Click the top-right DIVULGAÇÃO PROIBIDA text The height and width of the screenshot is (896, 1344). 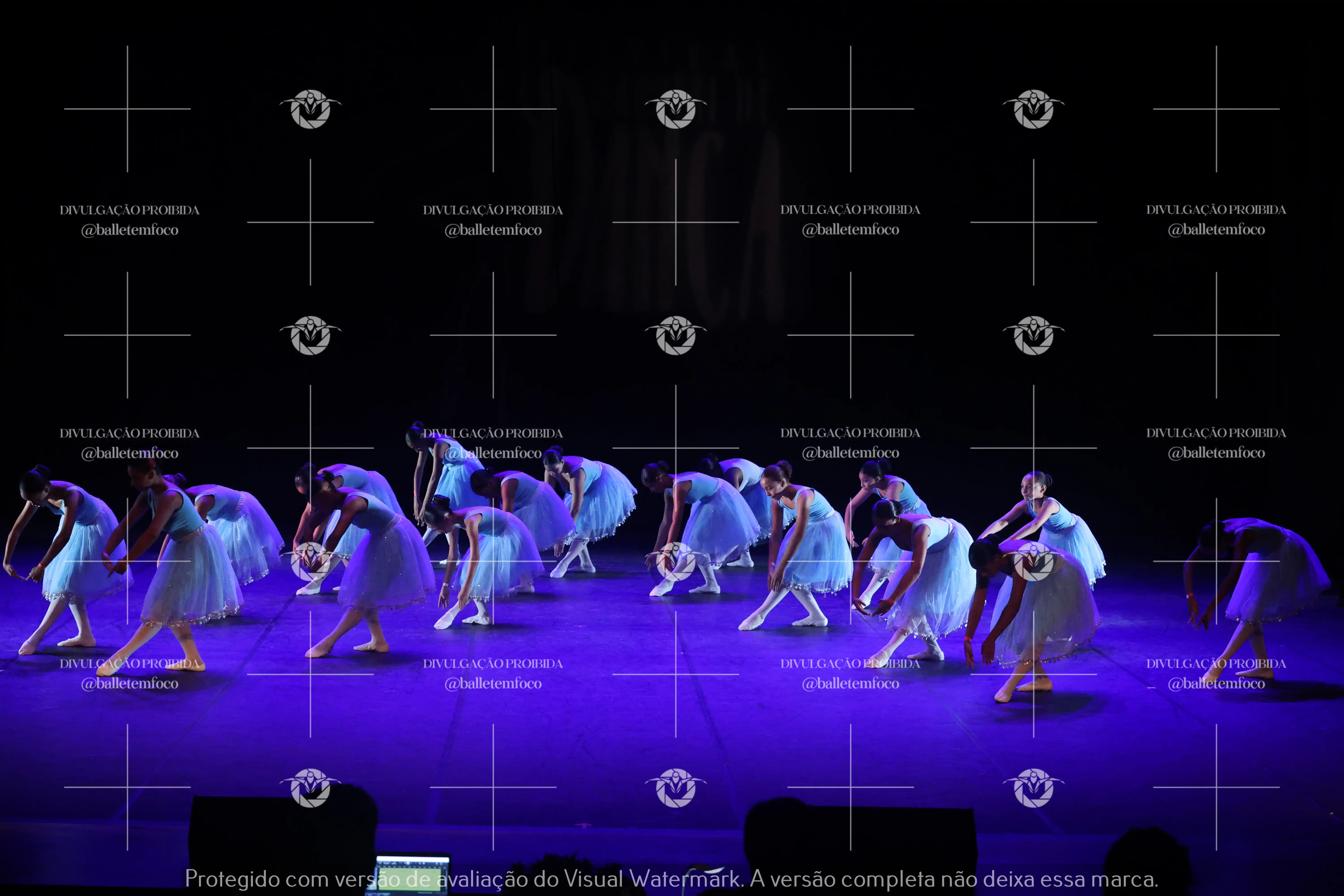(x=1216, y=210)
